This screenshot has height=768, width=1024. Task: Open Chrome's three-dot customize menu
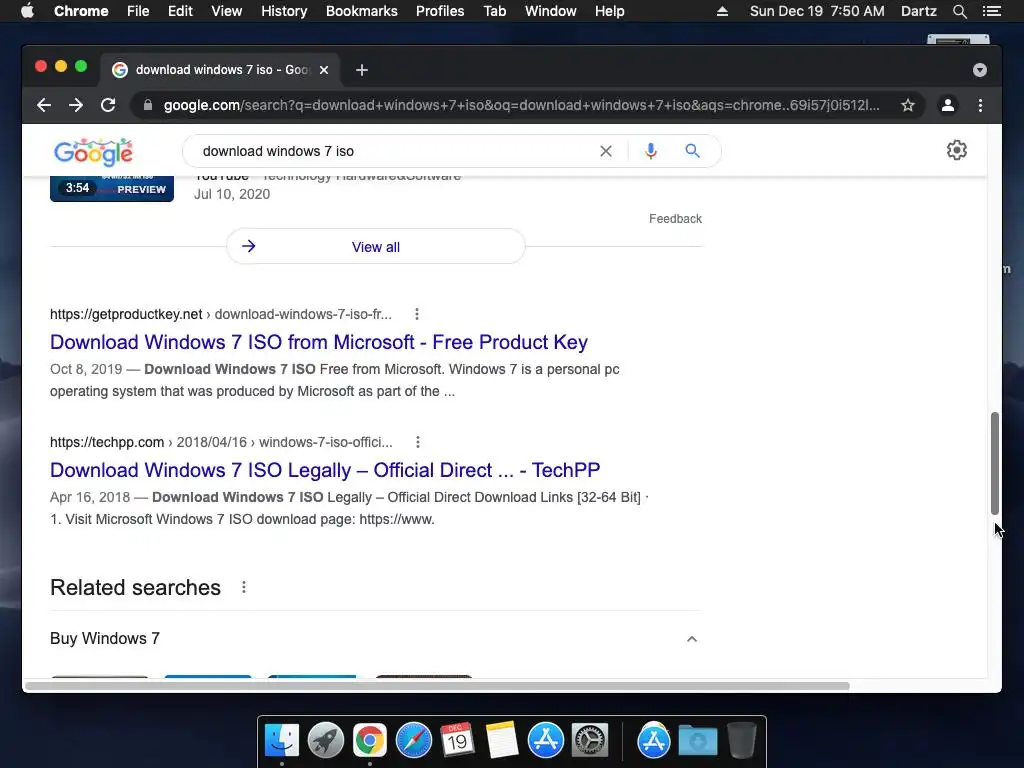coord(980,105)
